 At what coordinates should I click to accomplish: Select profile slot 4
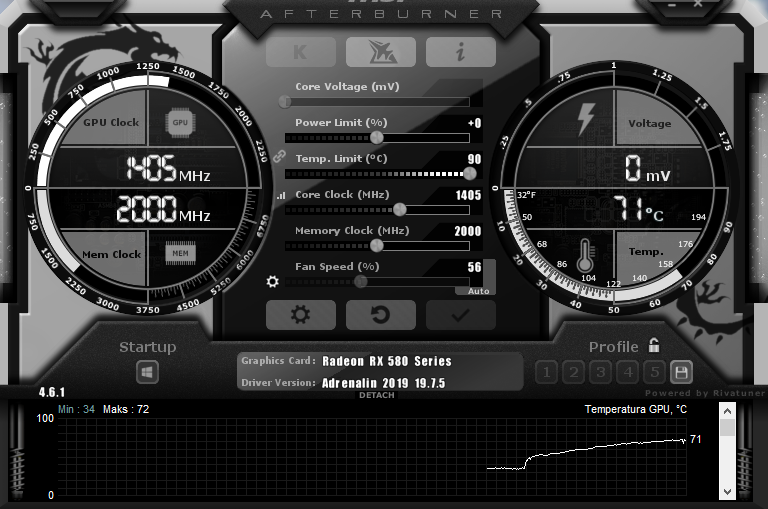627,372
